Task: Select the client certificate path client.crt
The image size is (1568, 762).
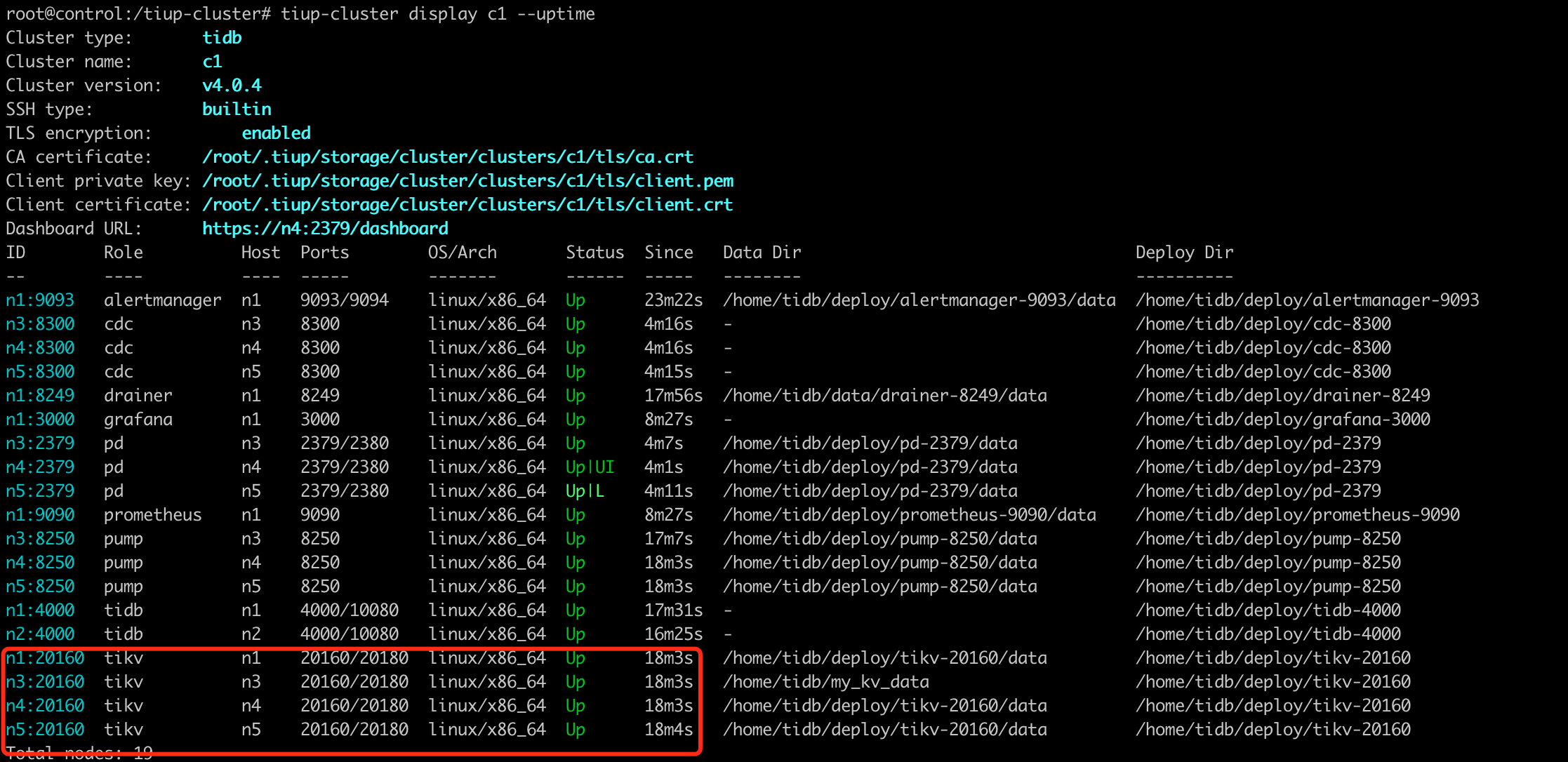Action: pos(467,205)
